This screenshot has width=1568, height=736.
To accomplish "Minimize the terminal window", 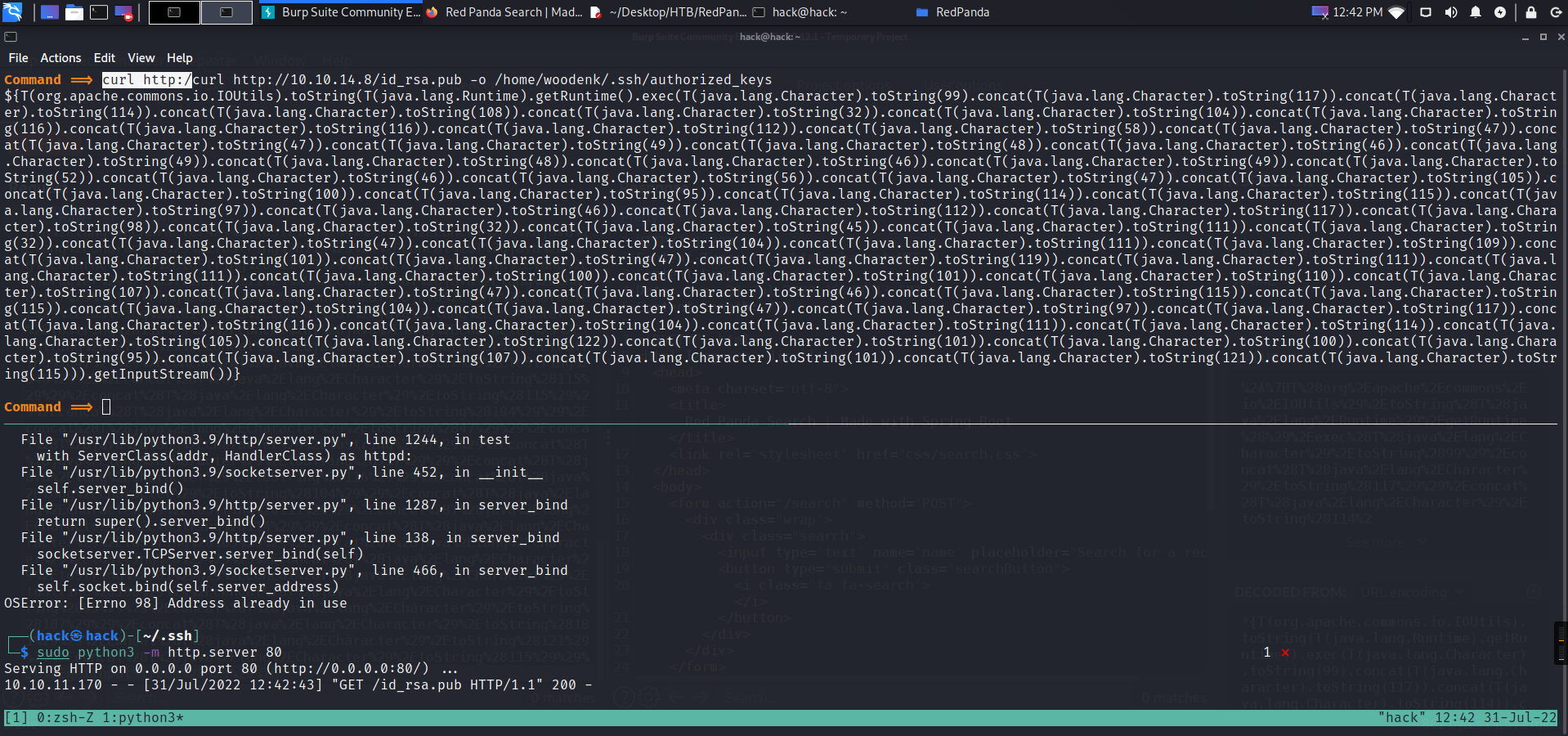I will (x=1525, y=38).
